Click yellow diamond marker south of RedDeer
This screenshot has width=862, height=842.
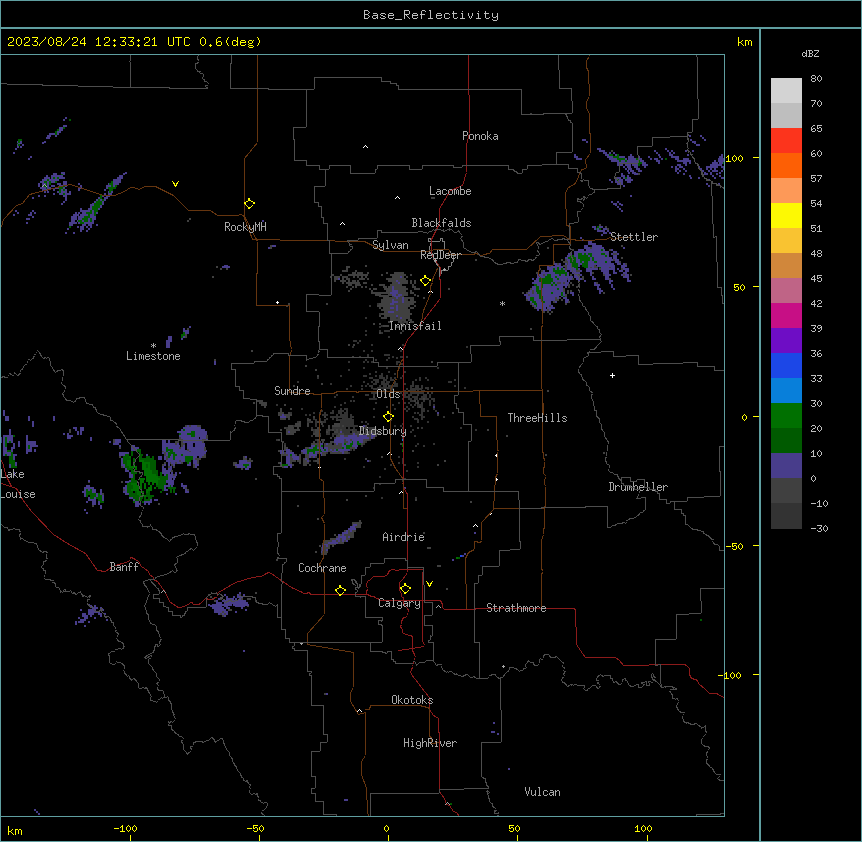[x=425, y=281]
